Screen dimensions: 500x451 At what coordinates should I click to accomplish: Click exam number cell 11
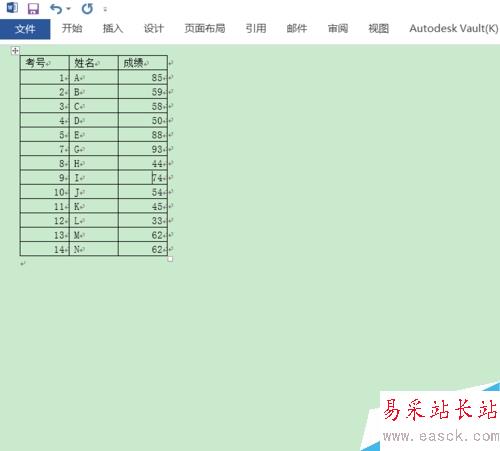[45, 206]
